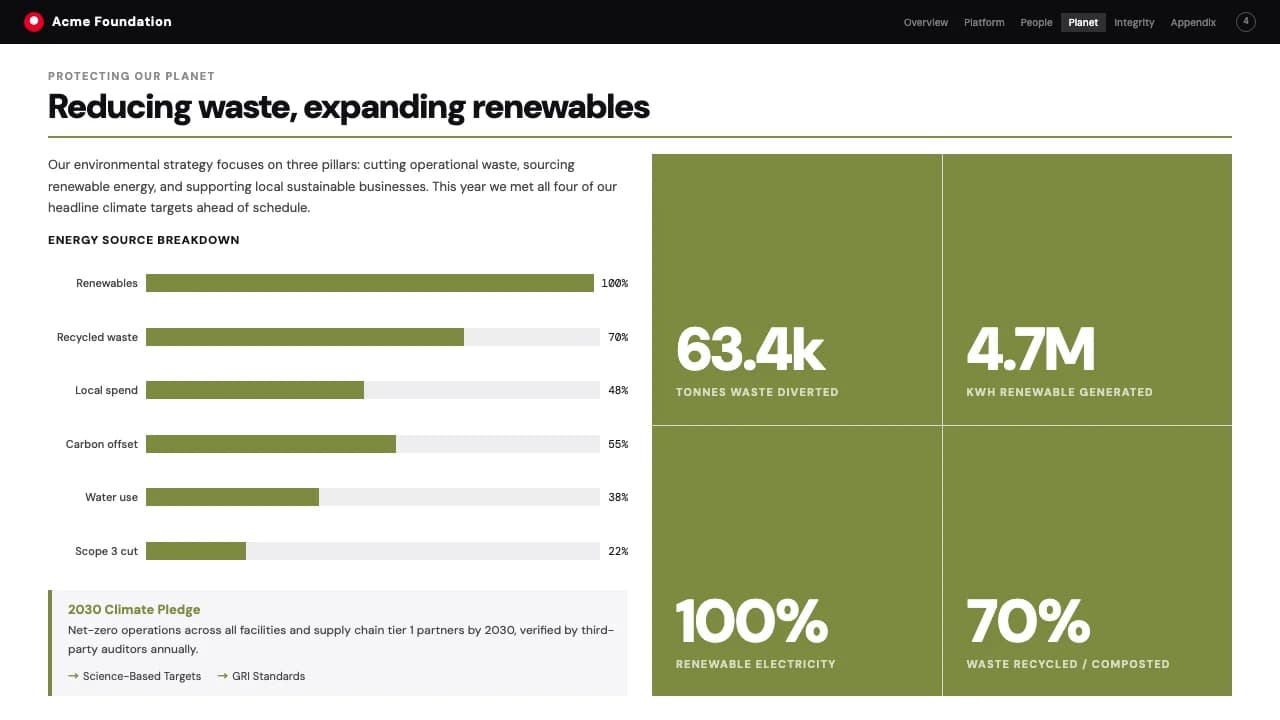Click the Net-zero operations pledge paragraph
1280x720 pixels.
point(341,639)
